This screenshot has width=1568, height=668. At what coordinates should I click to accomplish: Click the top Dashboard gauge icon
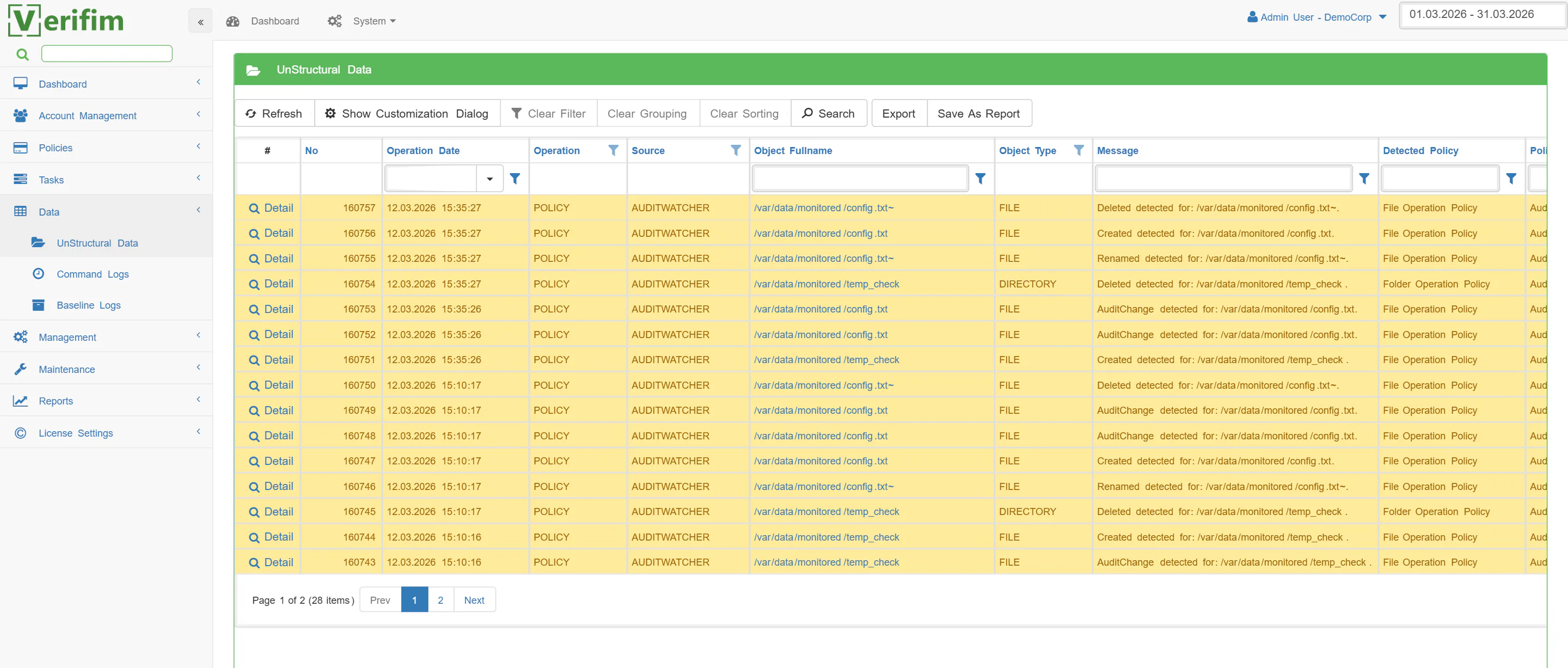pos(232,21)
